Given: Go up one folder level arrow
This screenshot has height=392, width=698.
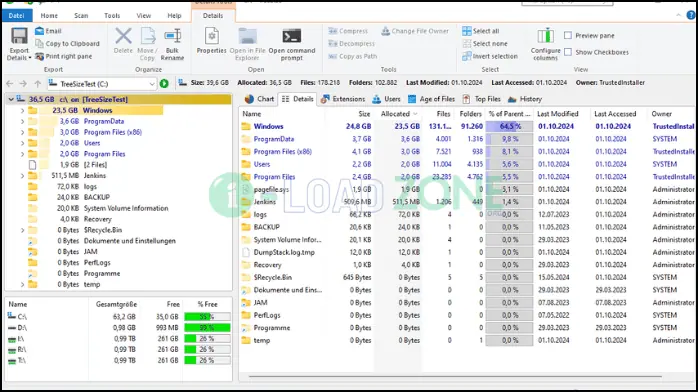Looking at the screenshot, I should tap(38, 84).
